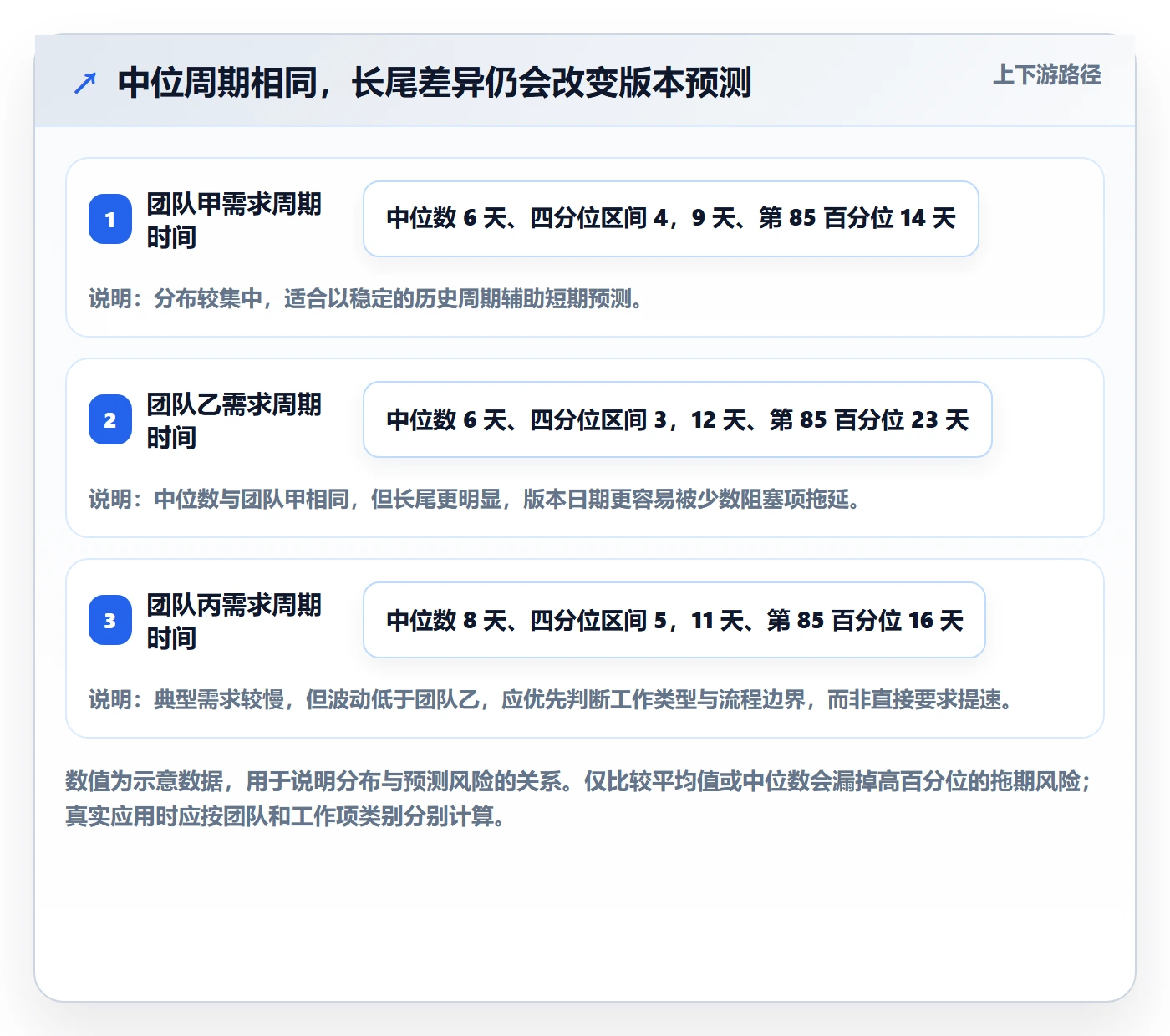The height and width of the screenshot is (1036, 1170).
Task: Click the number 3 badge for 团队丙
Action: pos(110,620)
